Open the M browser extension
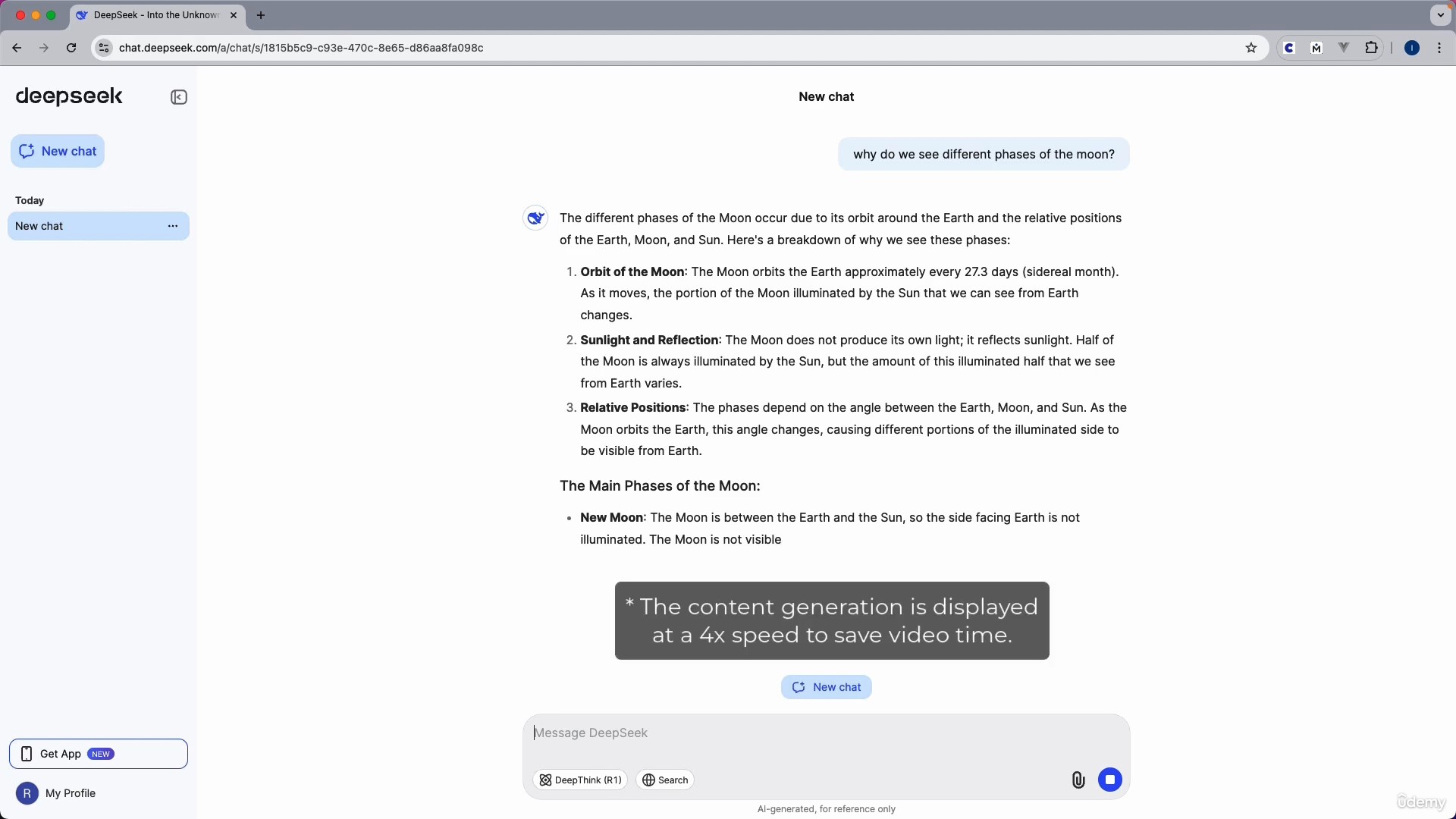 click(x=1316, y=48)
